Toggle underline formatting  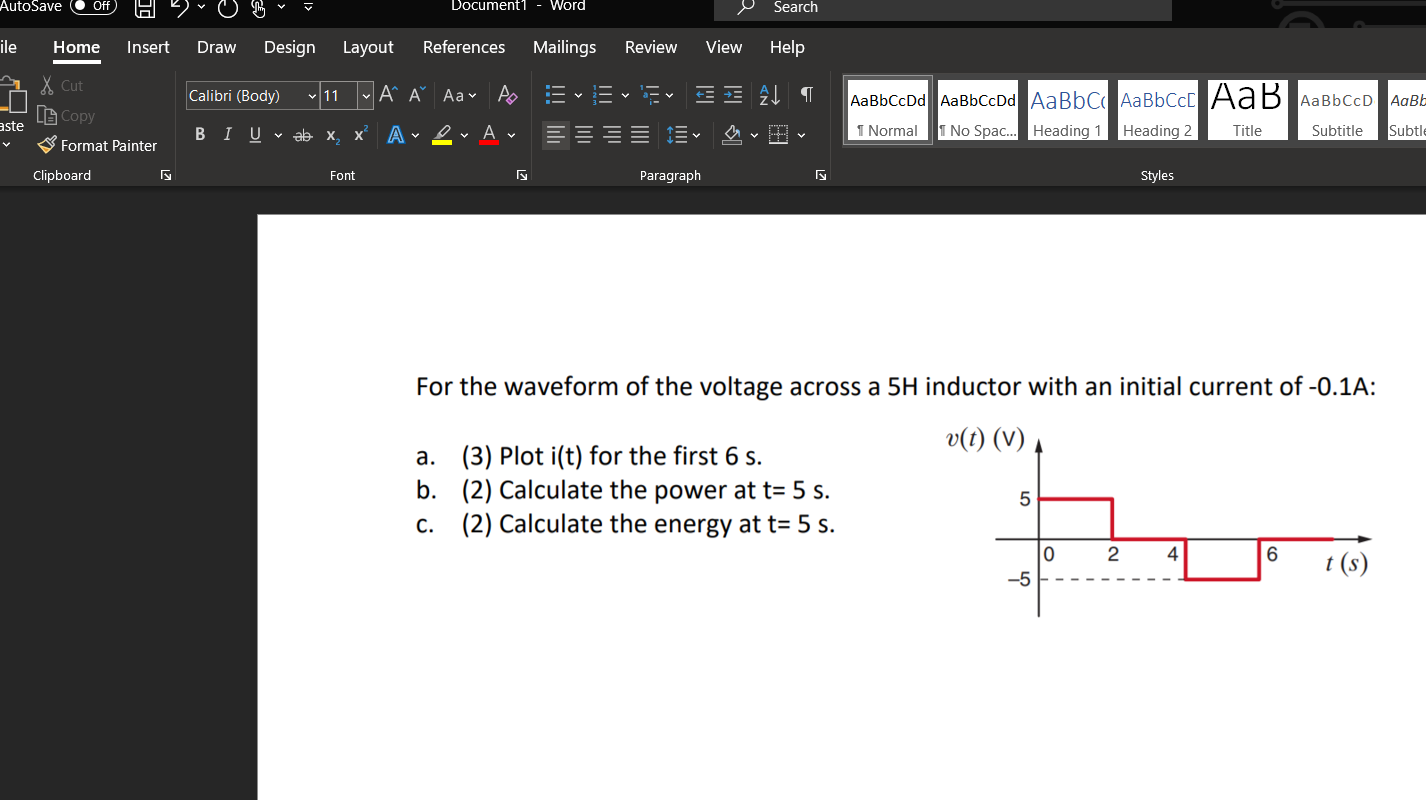(254, 135)
